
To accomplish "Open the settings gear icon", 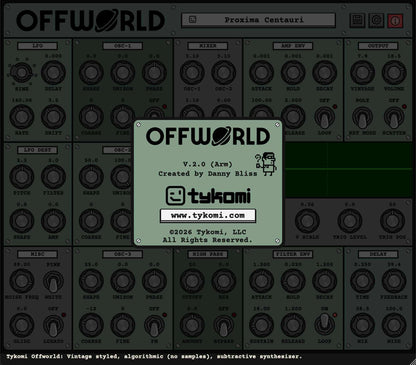I will [x=376, y=20].
